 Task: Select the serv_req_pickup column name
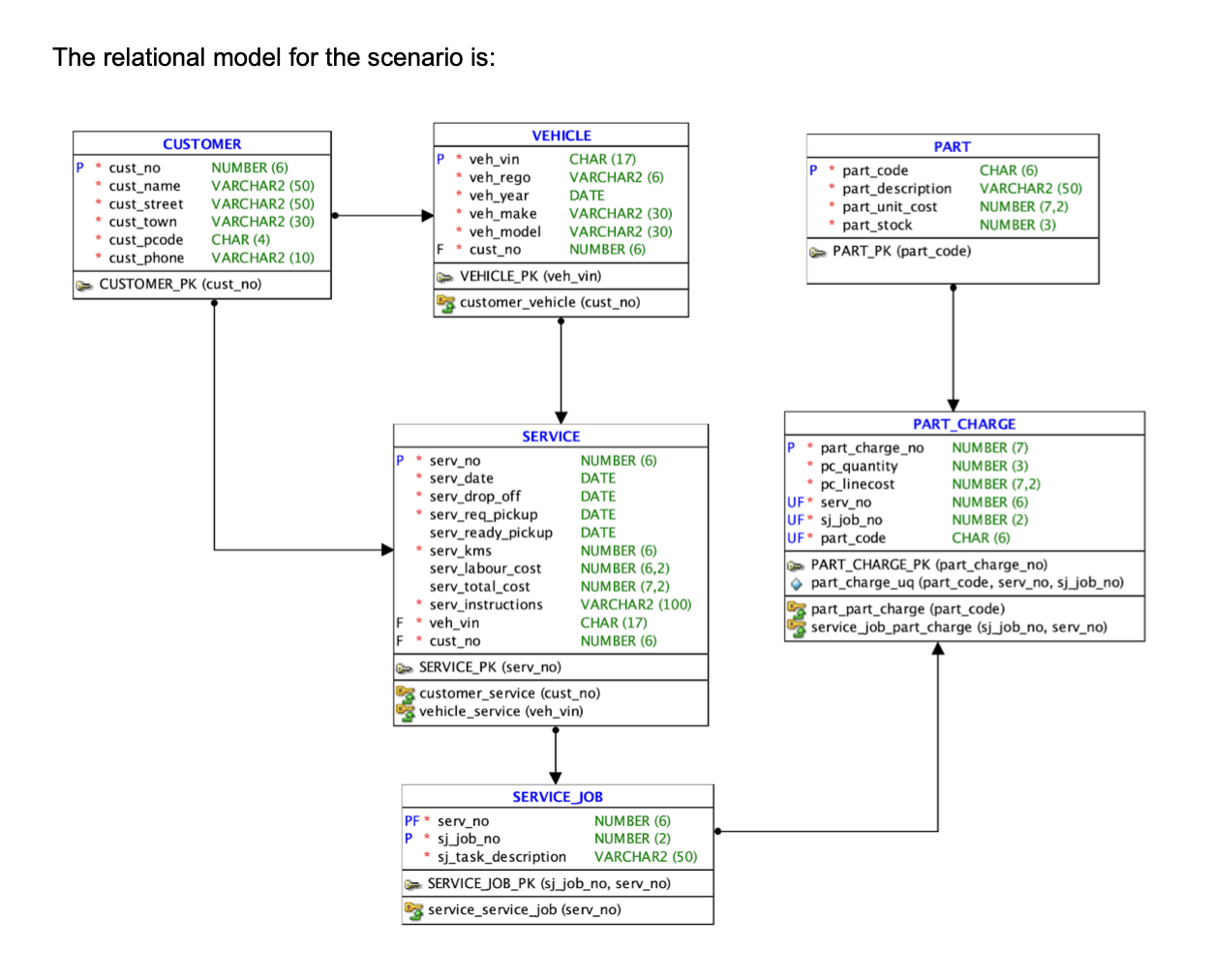point(484,515)
